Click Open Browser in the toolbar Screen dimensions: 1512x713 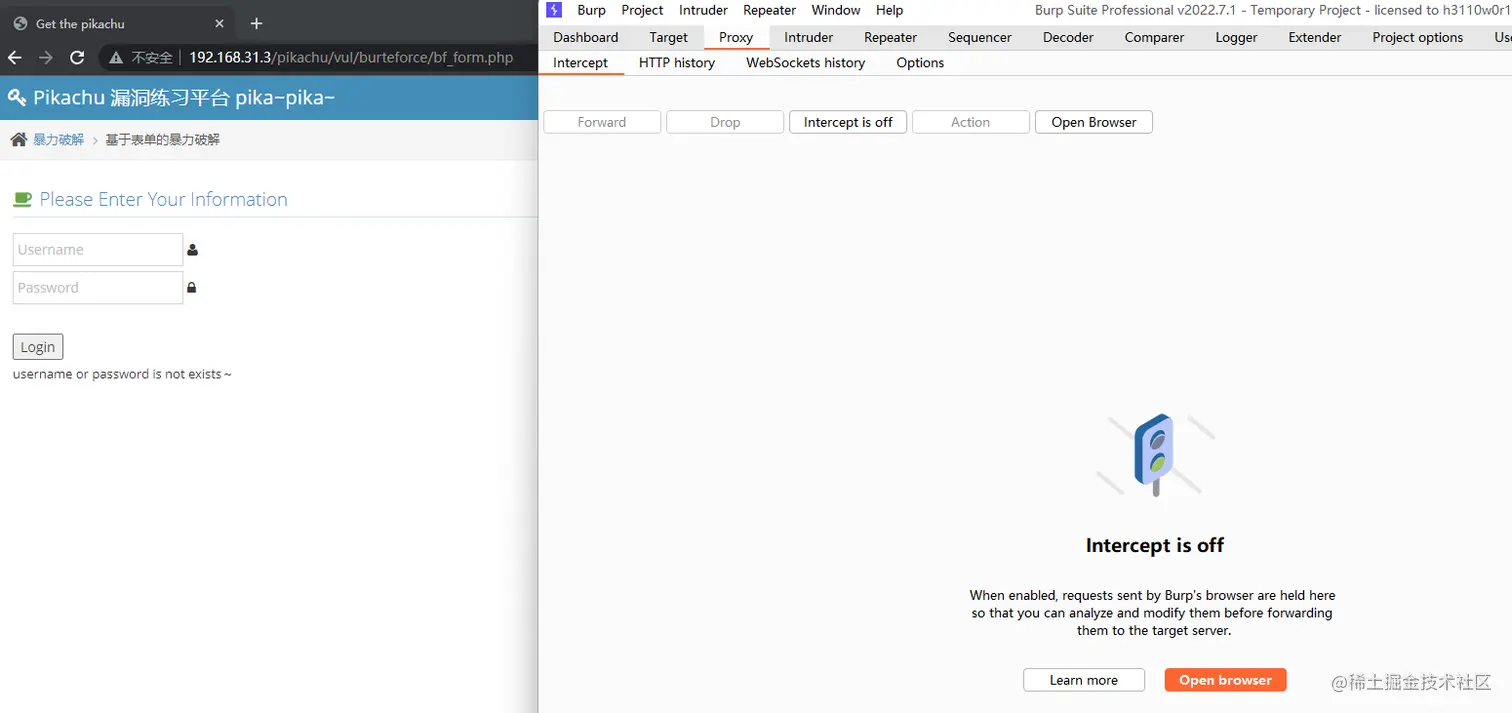coord(1094,122)
